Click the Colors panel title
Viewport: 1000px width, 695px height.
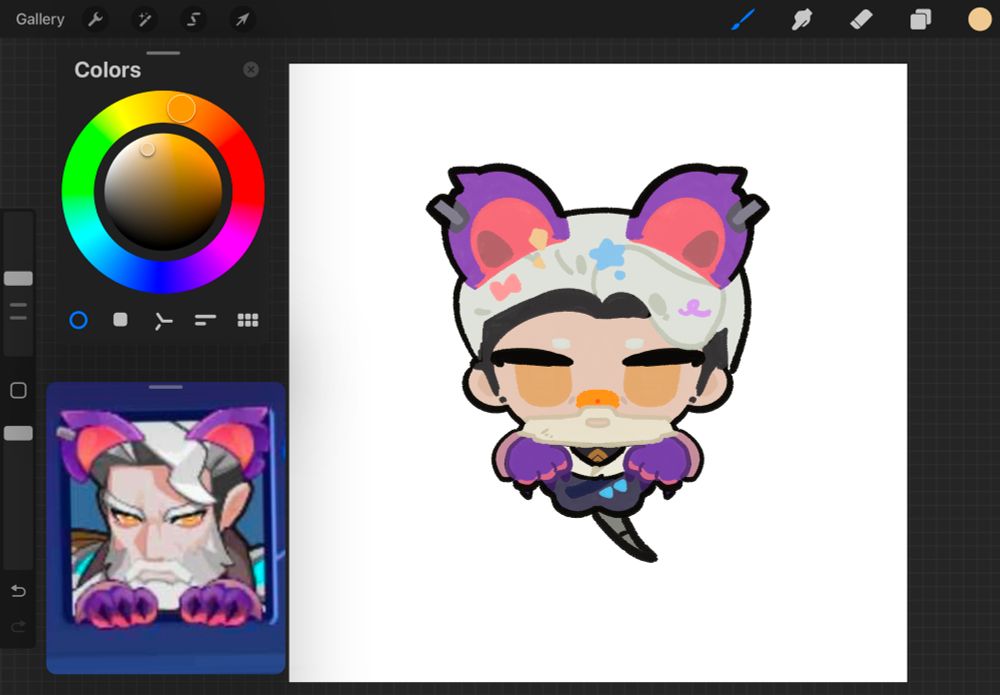coord(107,70)
